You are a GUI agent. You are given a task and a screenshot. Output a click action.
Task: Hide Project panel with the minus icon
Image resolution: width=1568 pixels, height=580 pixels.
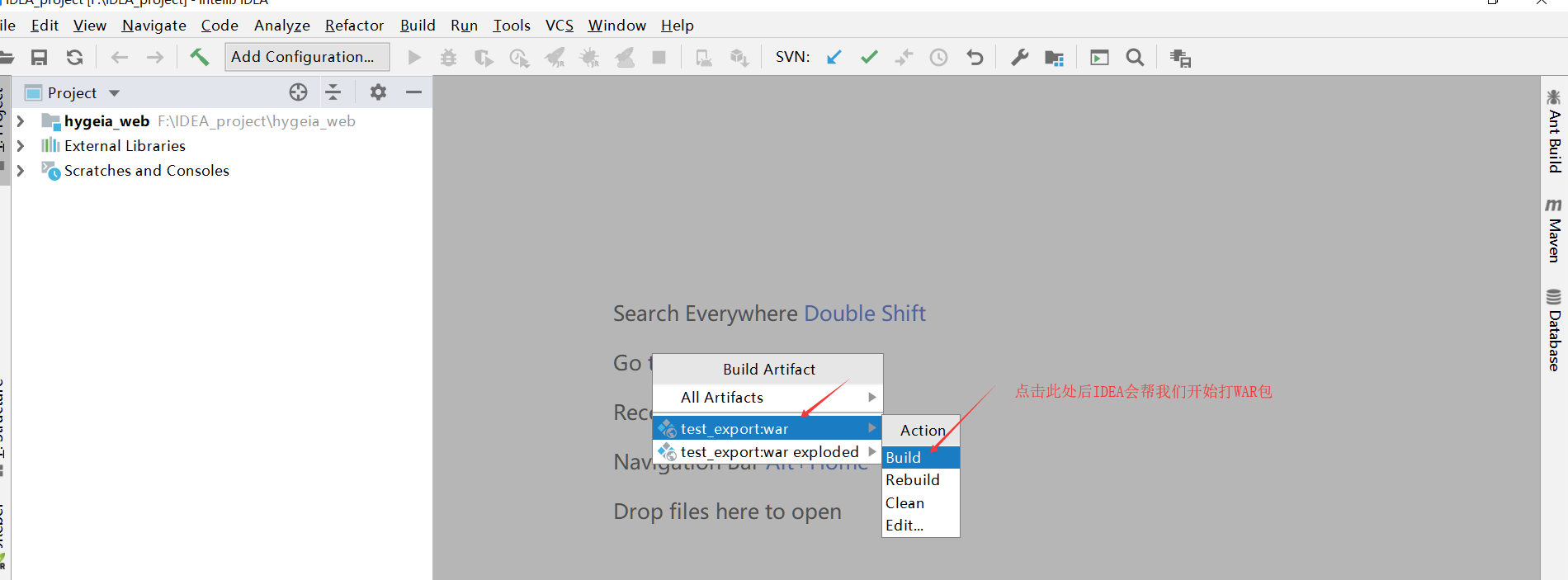coord(413,92)
